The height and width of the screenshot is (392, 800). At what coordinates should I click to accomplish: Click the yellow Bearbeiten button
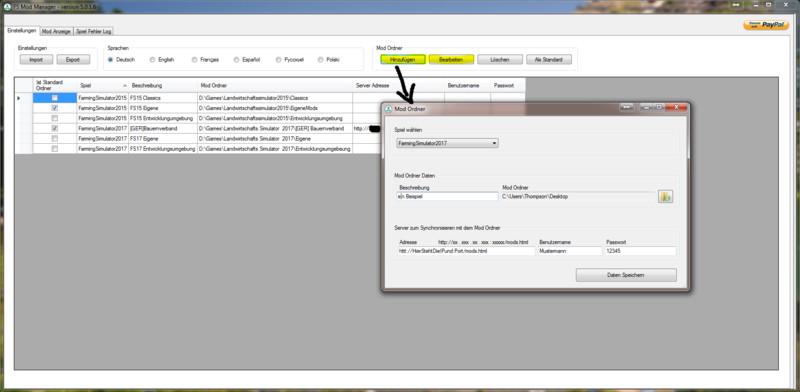451,60
